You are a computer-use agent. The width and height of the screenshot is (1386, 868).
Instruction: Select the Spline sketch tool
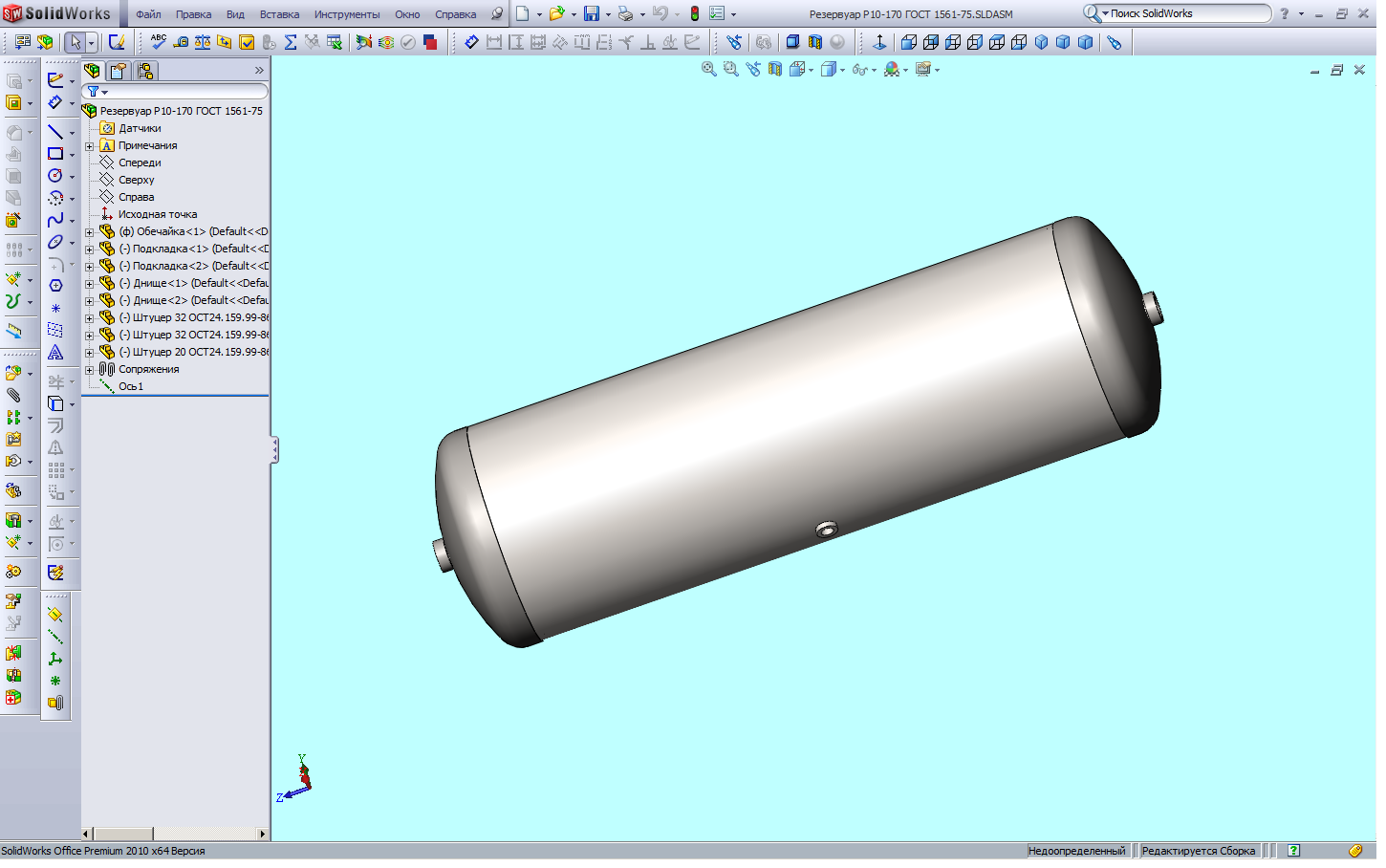coord(55,220)
